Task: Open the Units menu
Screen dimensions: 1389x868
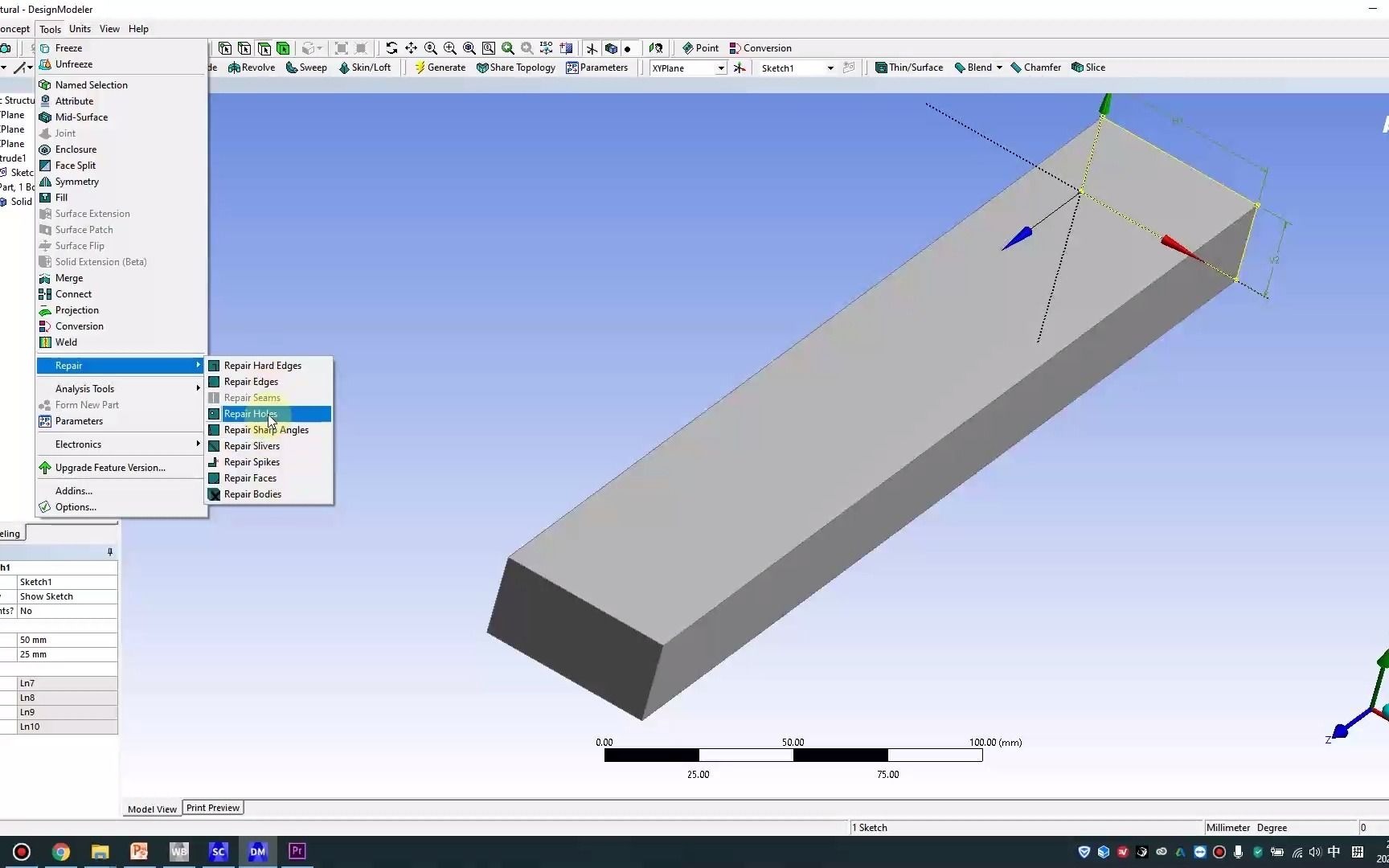Action: point(80,28)
